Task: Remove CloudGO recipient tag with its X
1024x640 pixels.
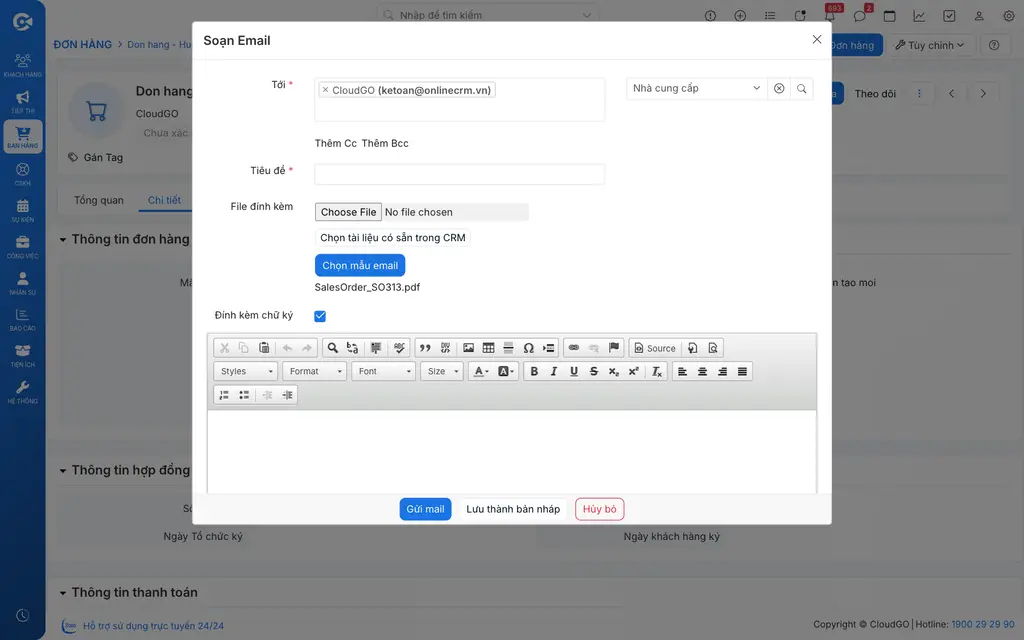Action: click(x=325, y=89)
